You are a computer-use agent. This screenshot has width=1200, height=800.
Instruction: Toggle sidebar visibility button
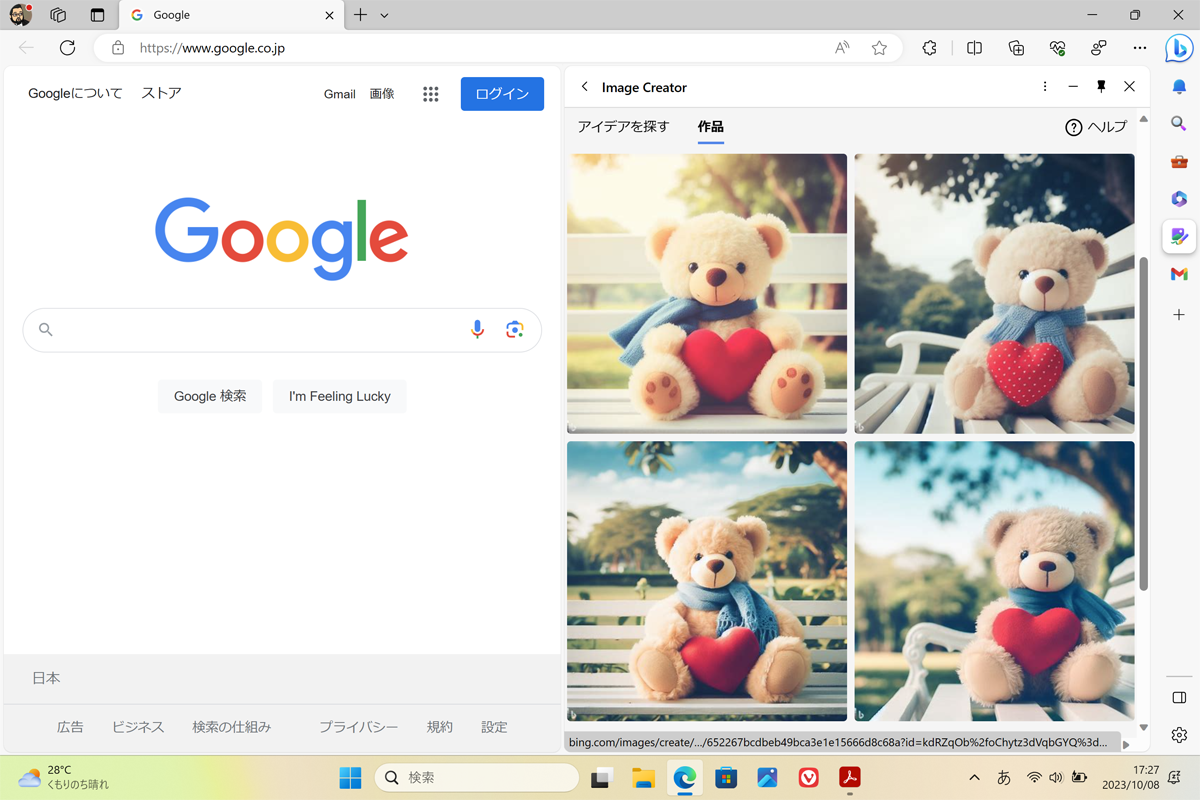1179,697
